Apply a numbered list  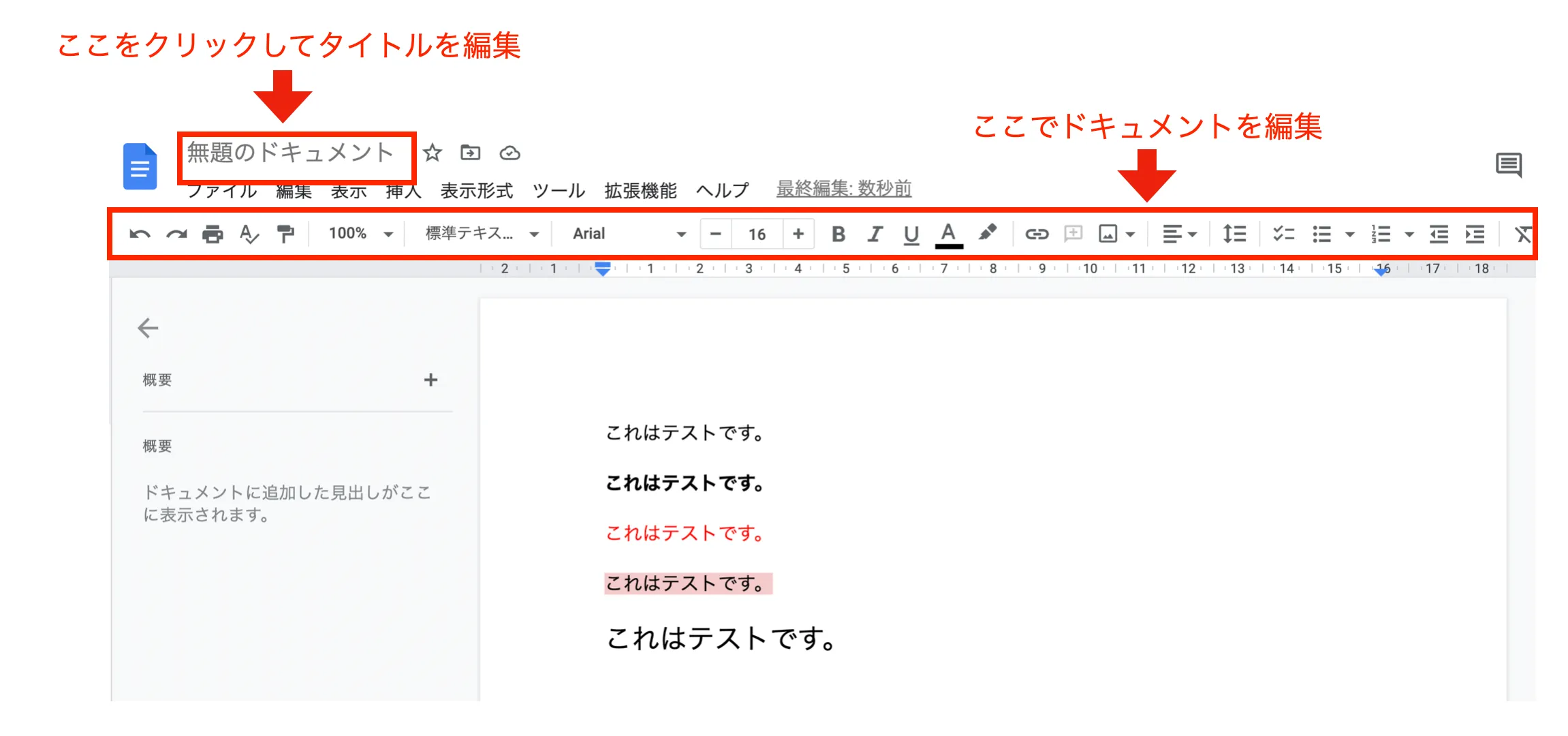tap(1381, 234)
